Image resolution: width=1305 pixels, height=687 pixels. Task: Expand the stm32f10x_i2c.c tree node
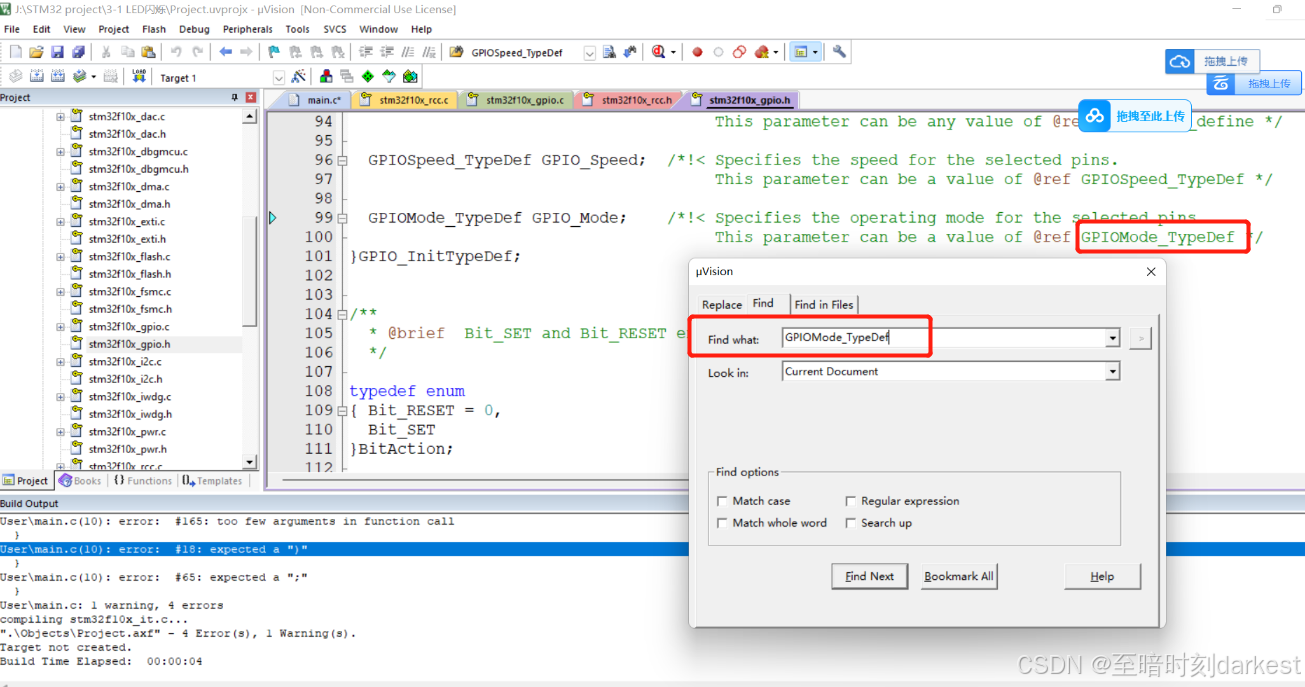(x=60, y=362)
